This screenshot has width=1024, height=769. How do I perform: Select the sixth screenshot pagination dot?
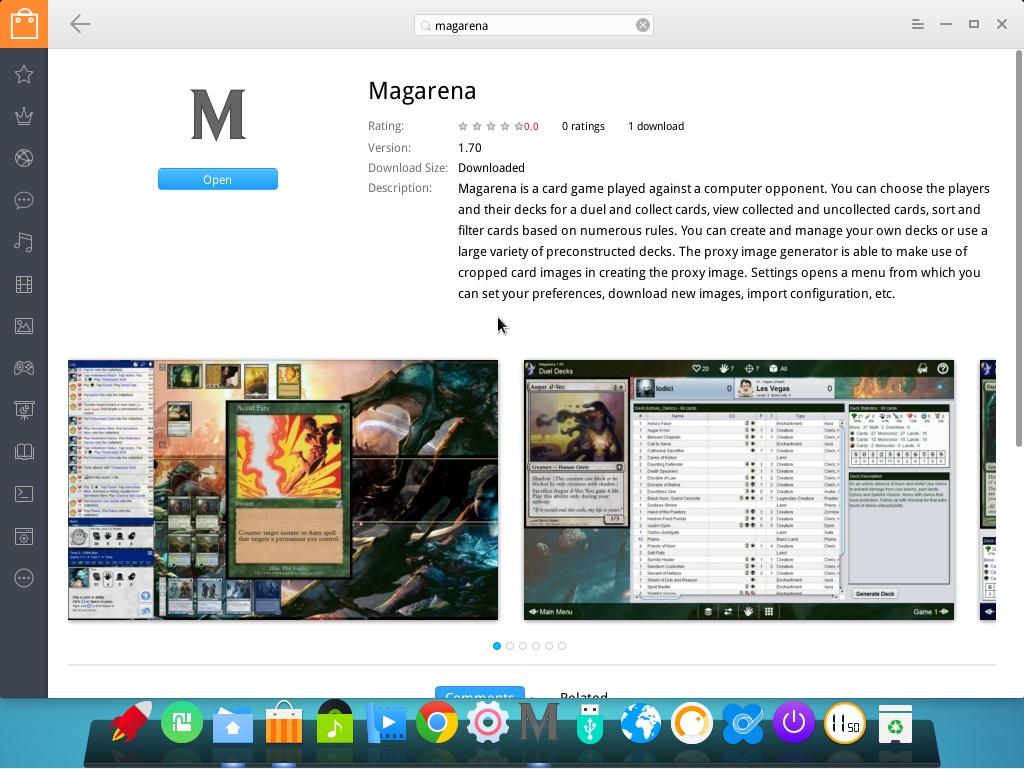[x=562, y=646]
